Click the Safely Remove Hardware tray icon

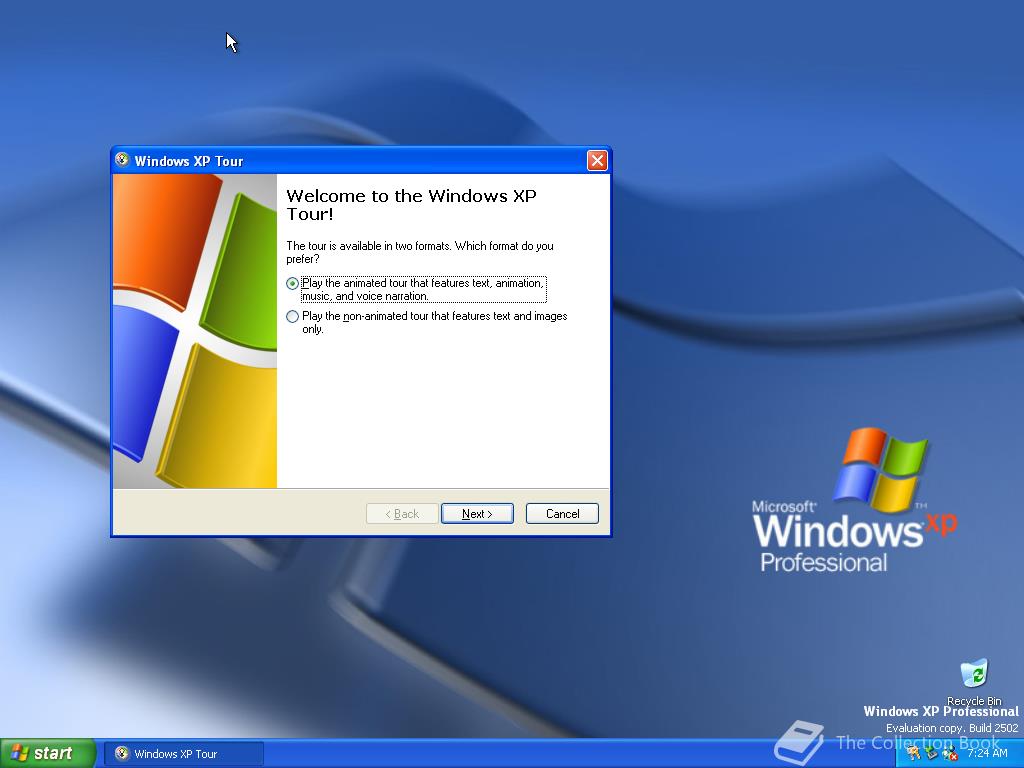tap(931, 754)
